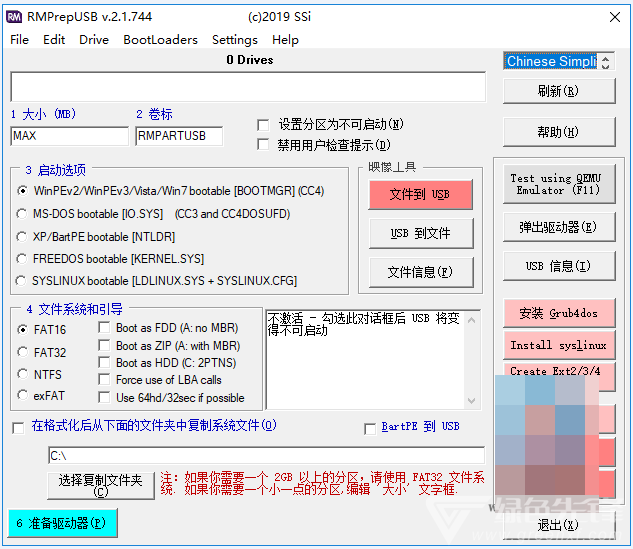The width and height of the screenshot is (633, 549).
Task: Click the 选择复制文件夹(C) button
Action: 101,486
